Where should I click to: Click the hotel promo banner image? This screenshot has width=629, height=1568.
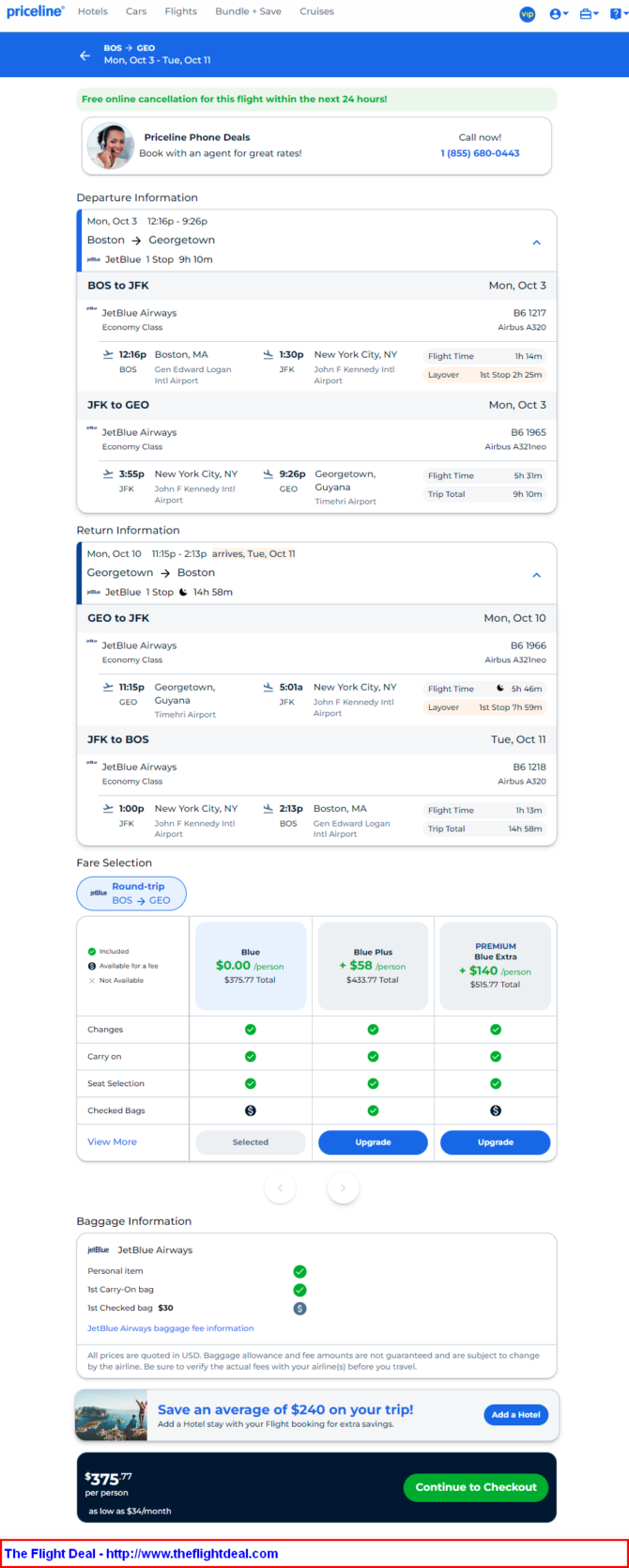(112, 1417)
